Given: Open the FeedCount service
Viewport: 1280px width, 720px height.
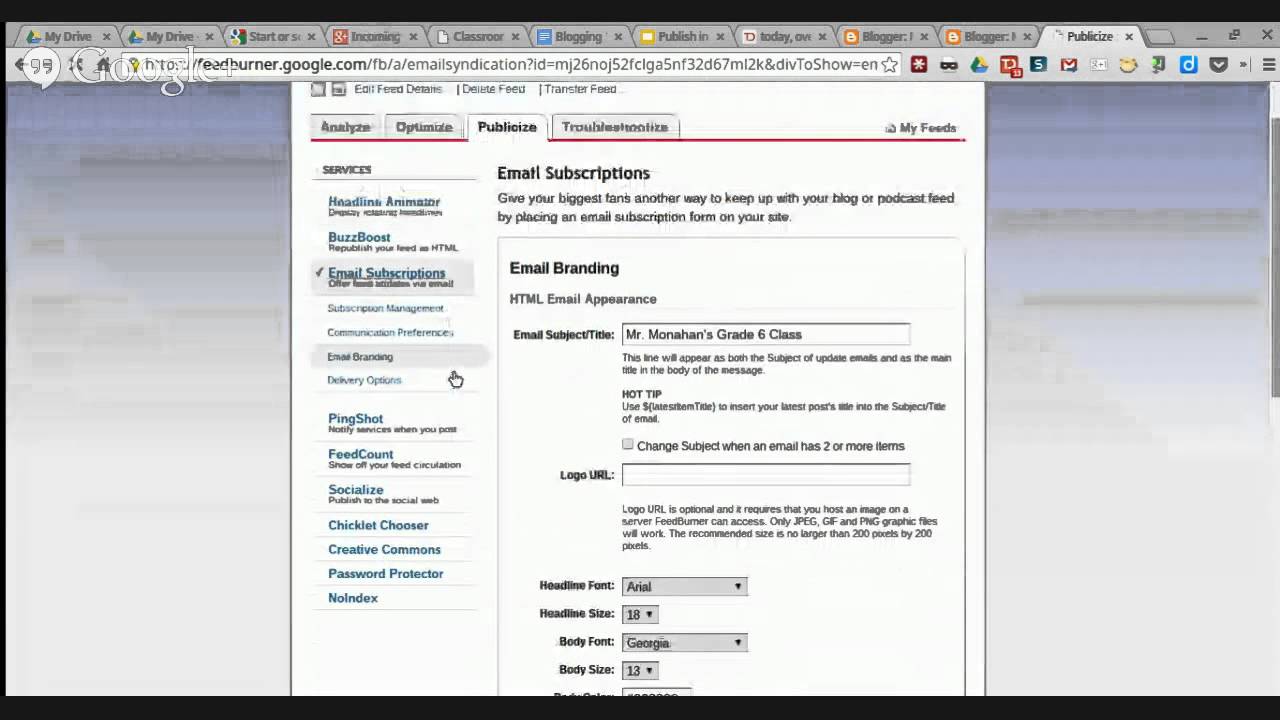Looking at the screenshot, I should pos(361,454).
